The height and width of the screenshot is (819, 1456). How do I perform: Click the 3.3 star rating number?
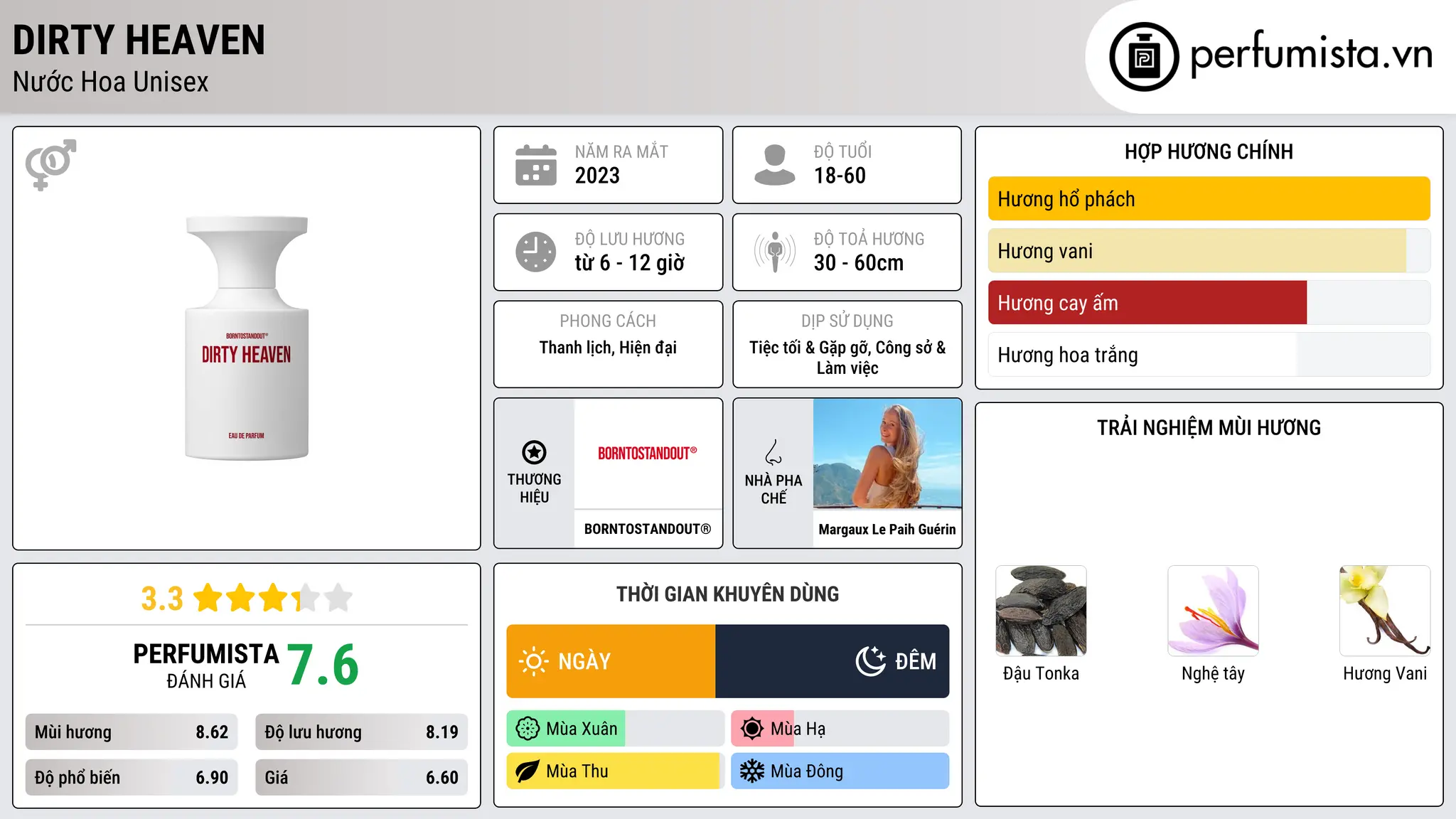(162, 599)
